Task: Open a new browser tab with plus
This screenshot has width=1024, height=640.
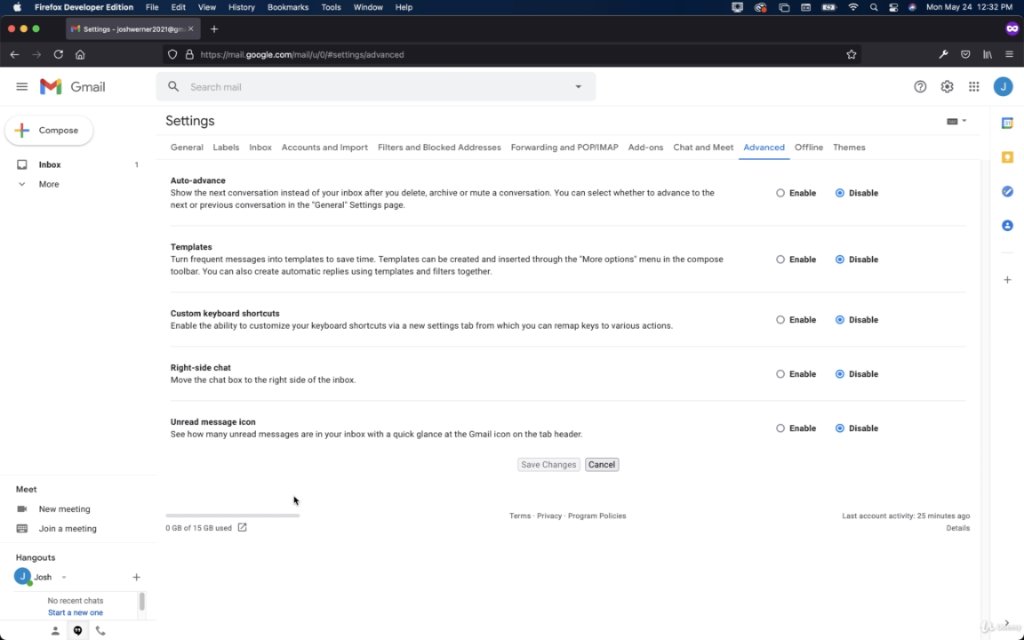Action: point(214,29)
